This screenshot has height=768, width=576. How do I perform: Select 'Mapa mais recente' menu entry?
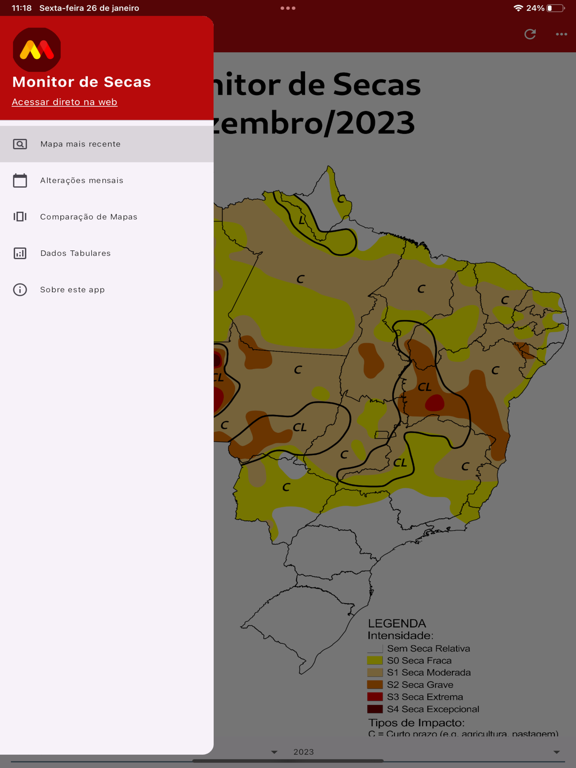coord(106,144)
